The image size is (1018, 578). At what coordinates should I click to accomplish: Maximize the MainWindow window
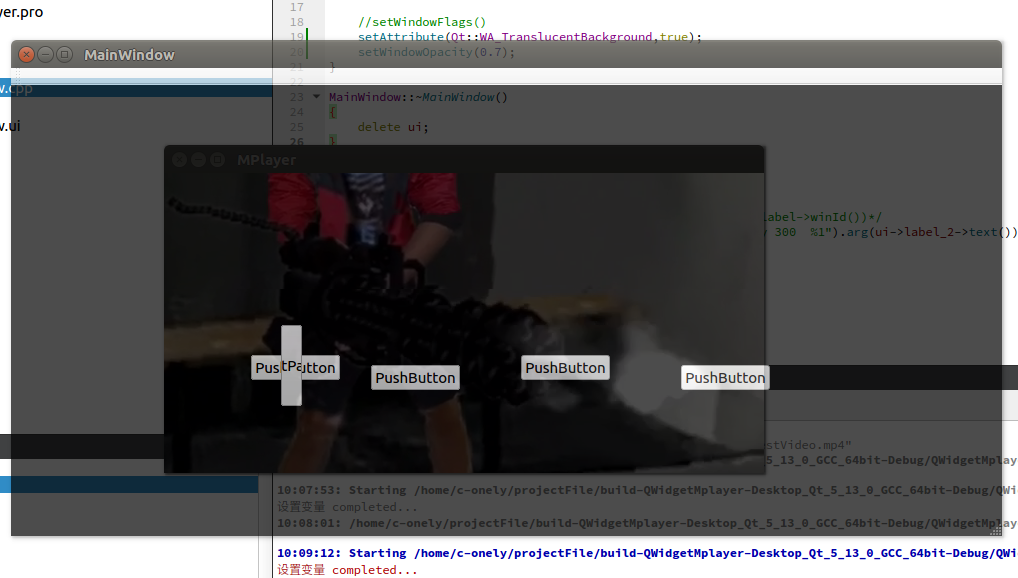click(64, 55)
